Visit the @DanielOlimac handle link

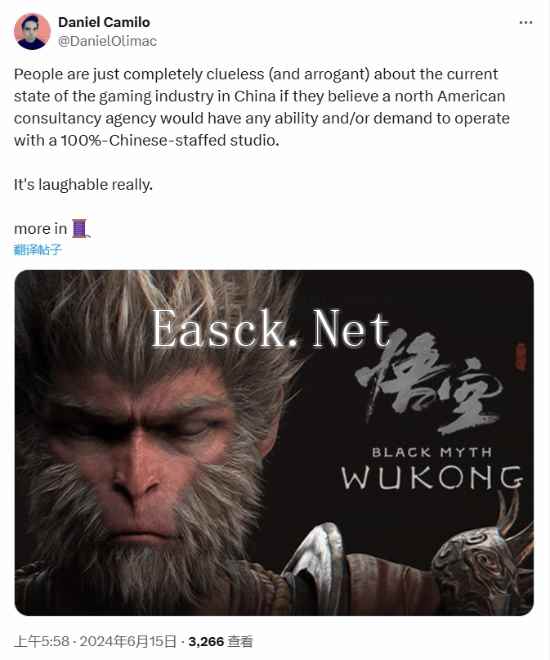pyautogui.click(x=107, y=41)
